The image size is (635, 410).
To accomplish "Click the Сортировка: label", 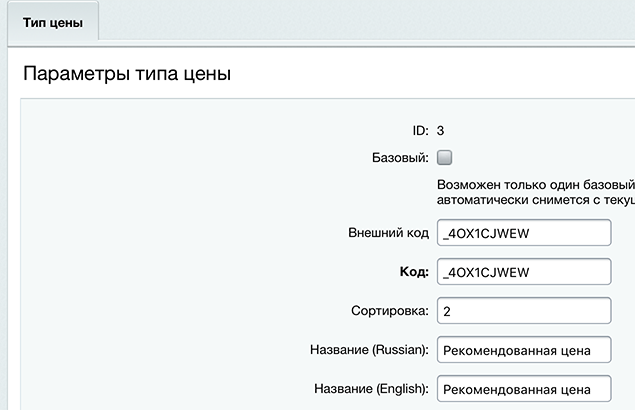I will pos(390,311).
